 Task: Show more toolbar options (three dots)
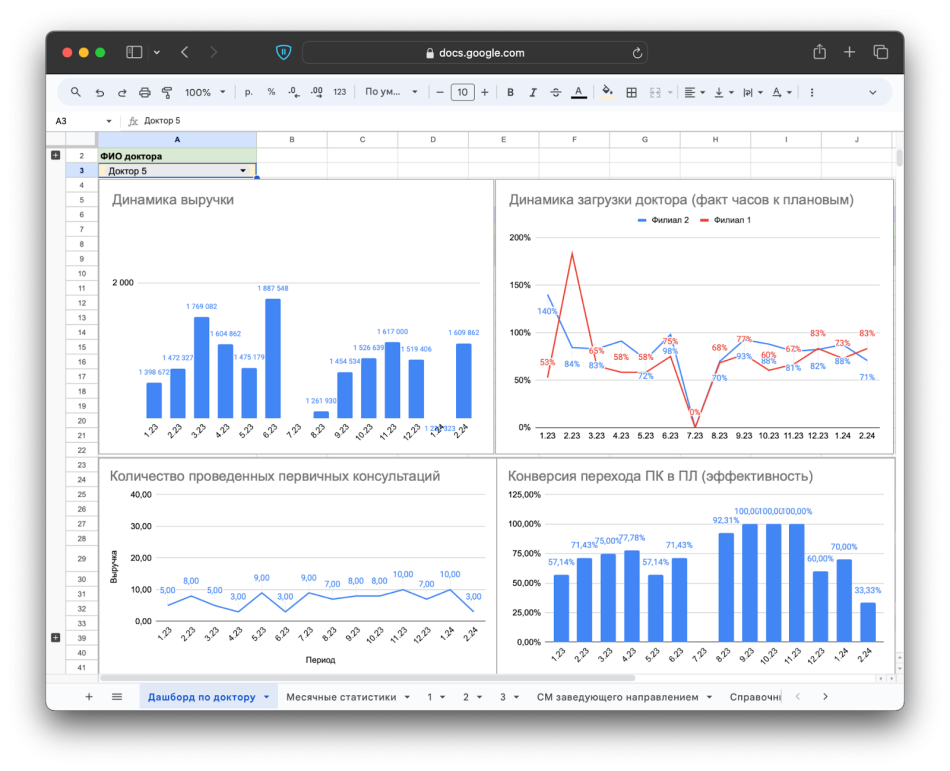[811, 92]
